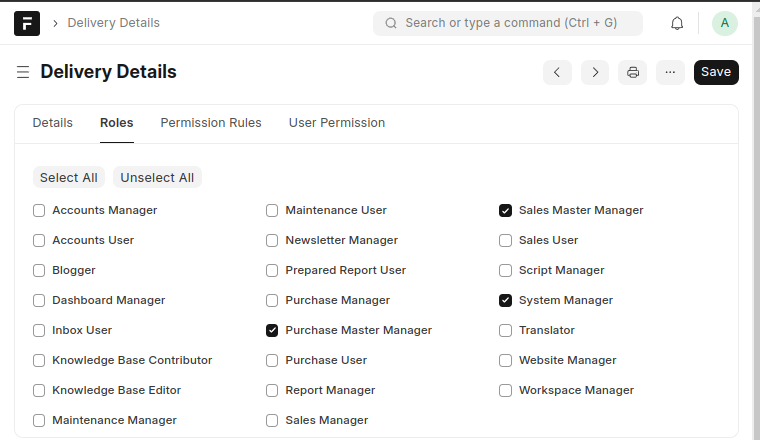This screenshot has height=440, width=760.
Task: Click the Frappe logo home icon
Action: tap(27, 23)
